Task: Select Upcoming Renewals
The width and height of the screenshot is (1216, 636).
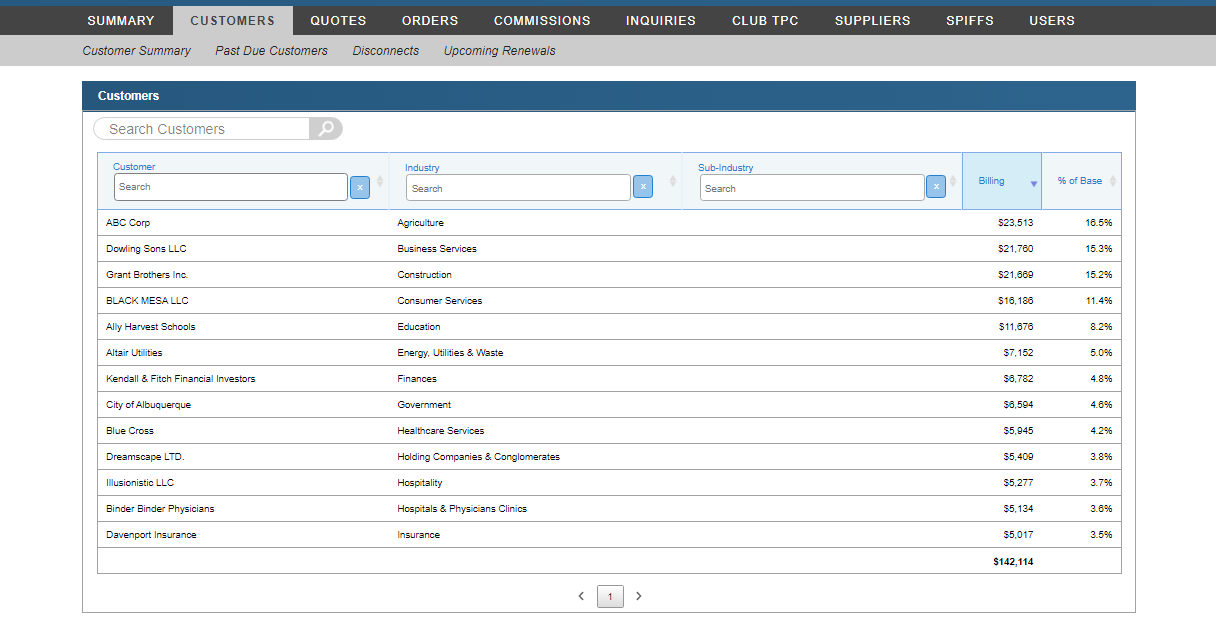Action: (x=499, y=50)
